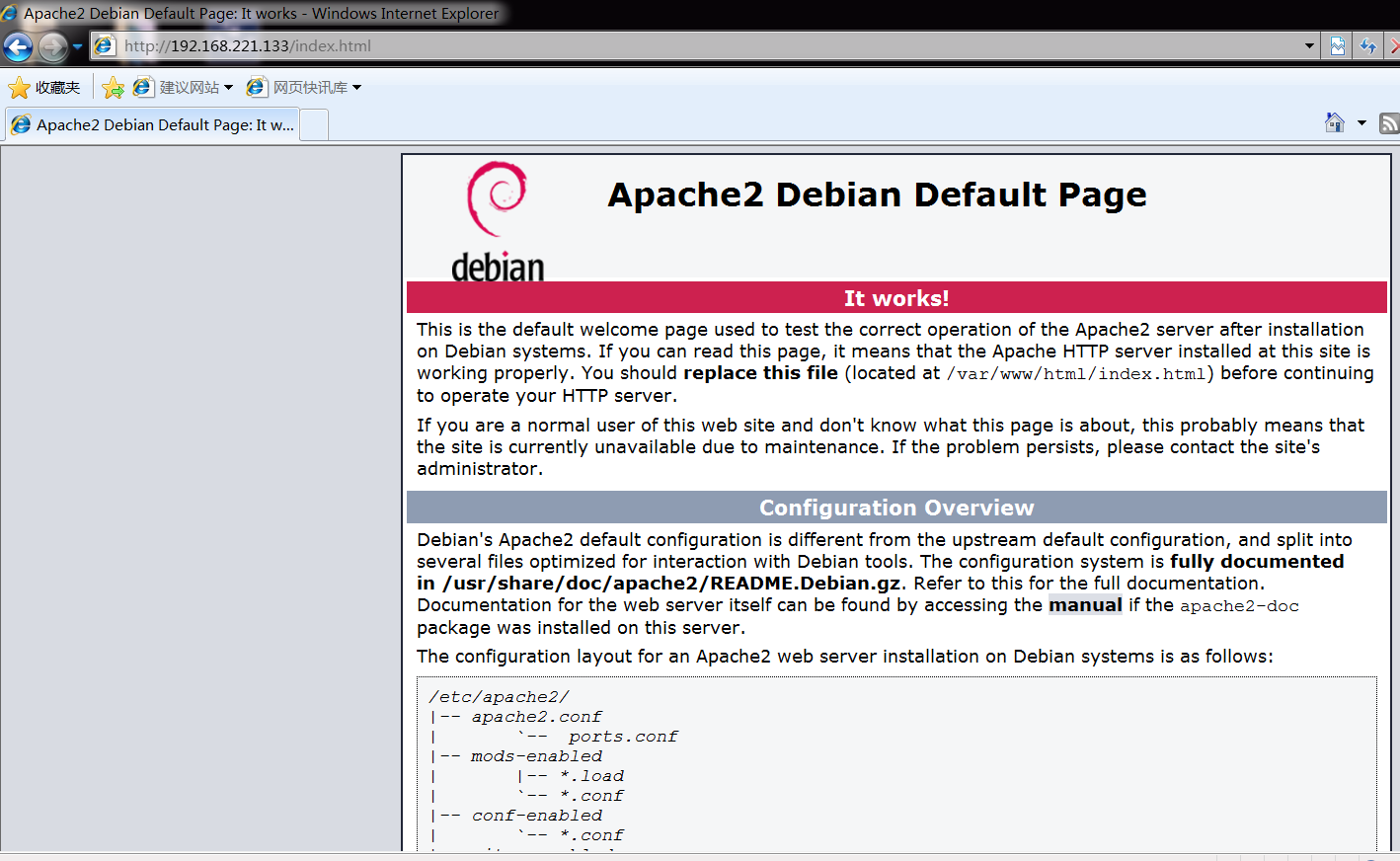Image resolution: width=1400 pixels, height=861 pixels.
Task: Click the apache2-doc package name
Action: (x=1239, y=606)
